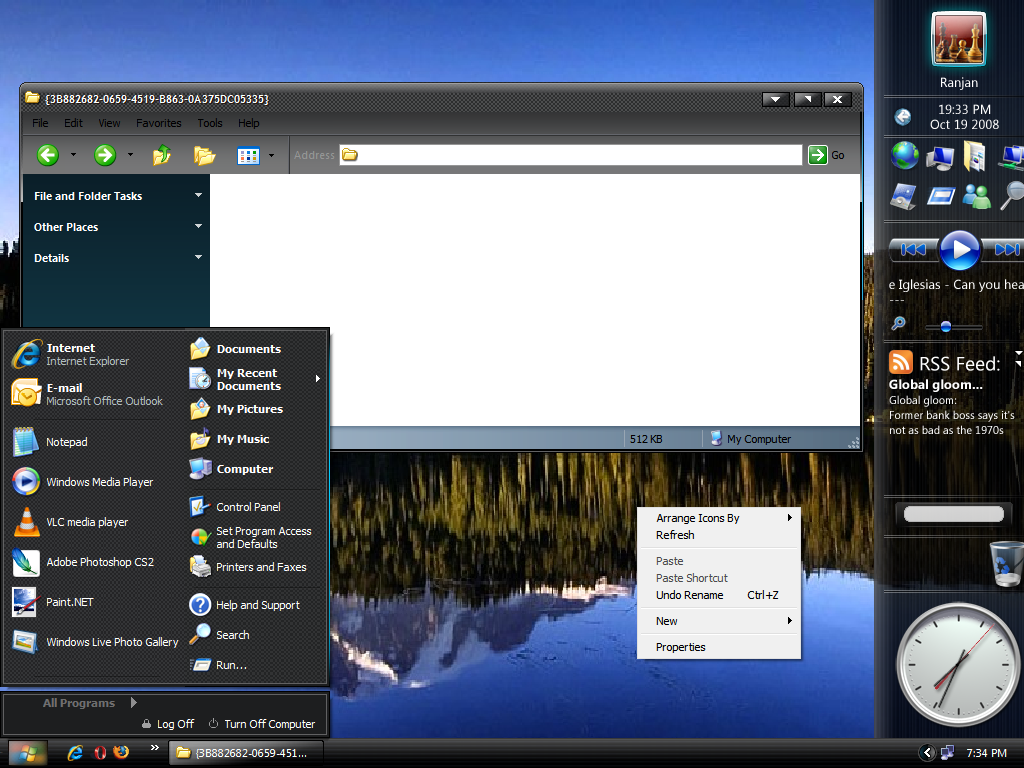Expand the Details panel
This screenshot has width=1024, height=768.
(198, 258)
